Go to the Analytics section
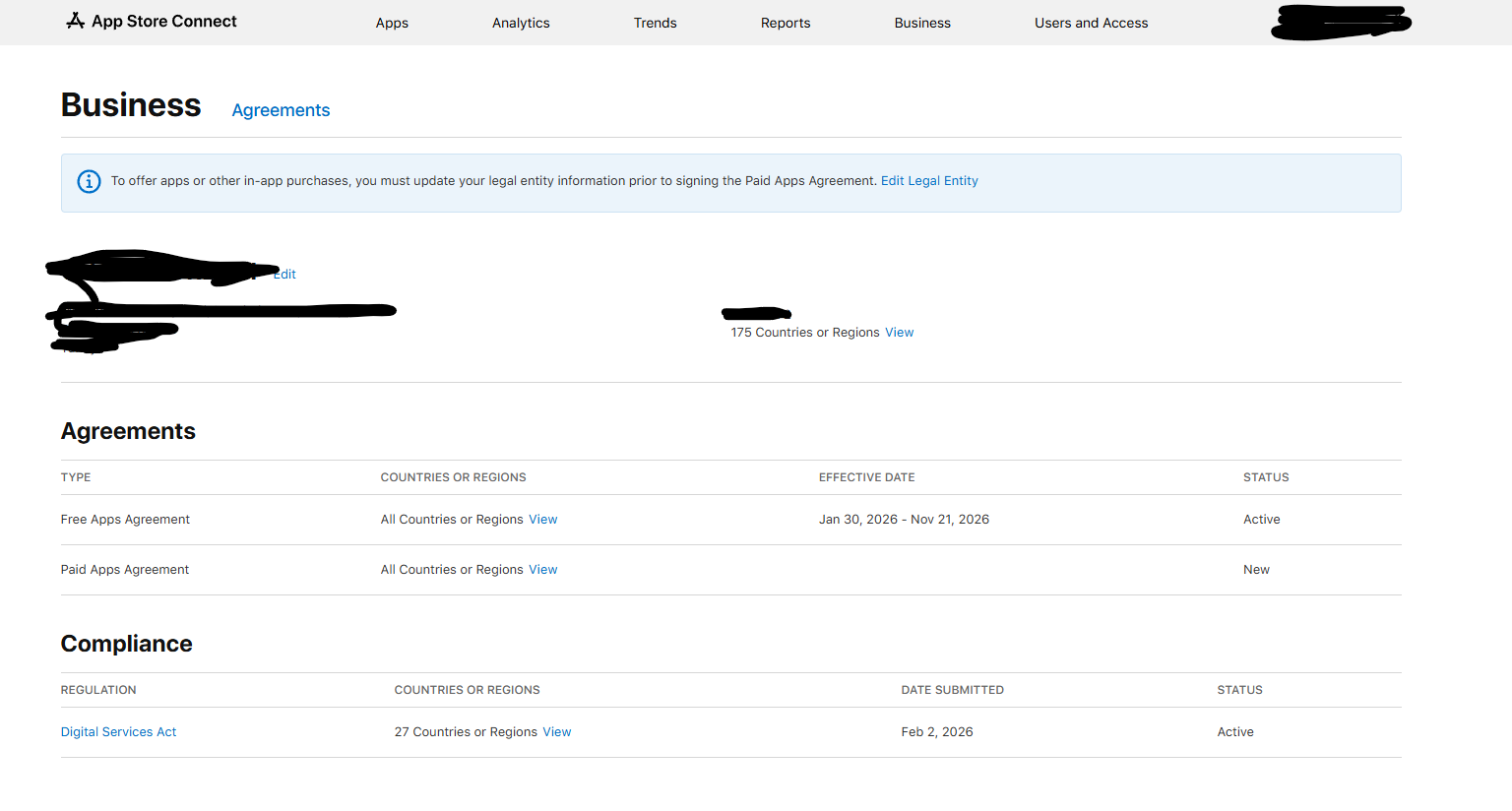The height and width of the screenshot is (811, 1512). tap(521, 23)
